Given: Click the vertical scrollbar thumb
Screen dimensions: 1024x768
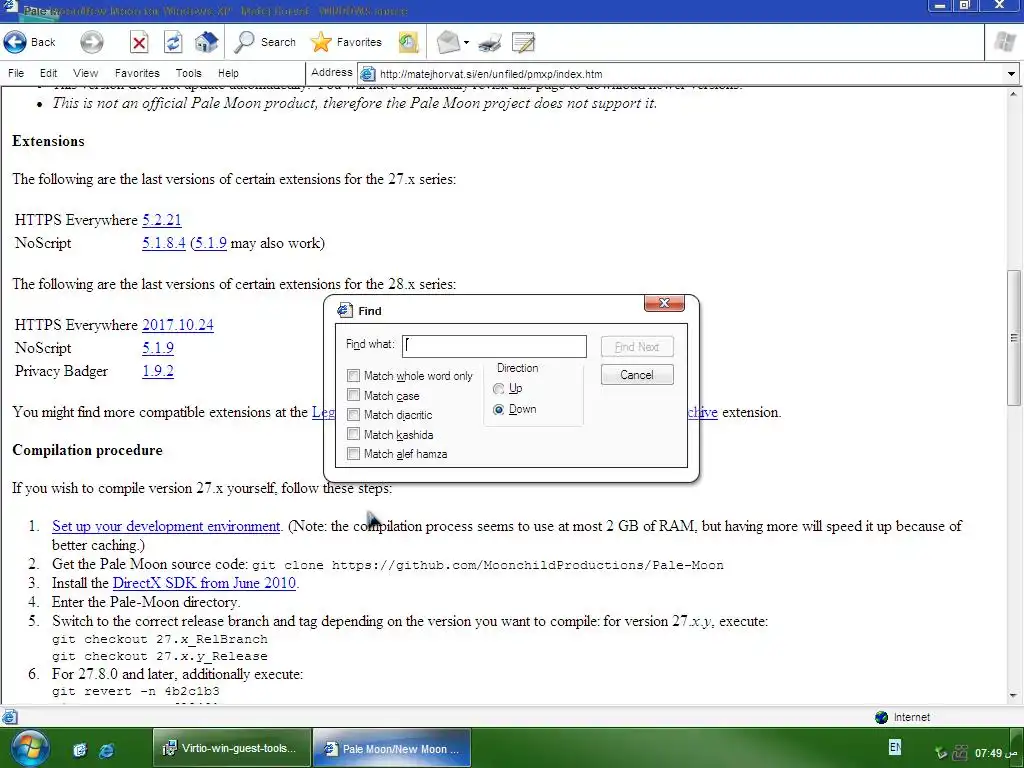Looking at the screenshot, I should pyautogui.click(x=1014, y=338).
